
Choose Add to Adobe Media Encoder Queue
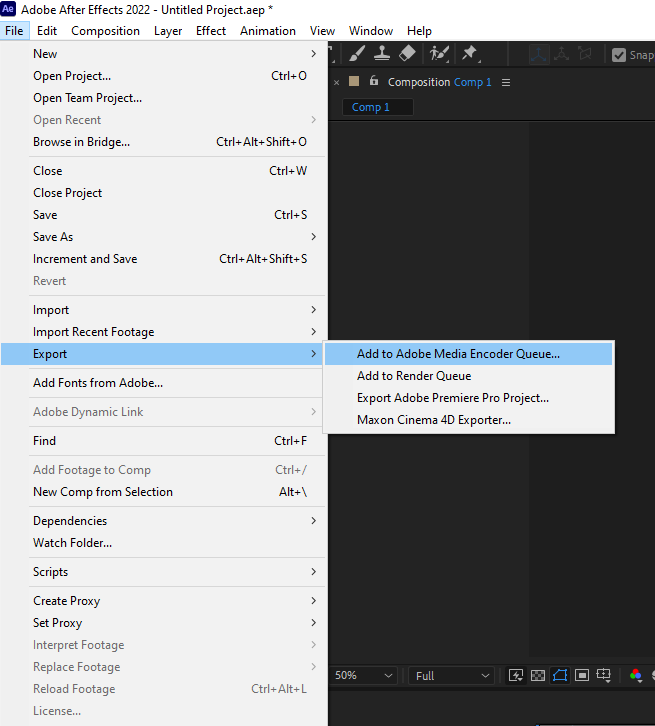pos(458,354)
